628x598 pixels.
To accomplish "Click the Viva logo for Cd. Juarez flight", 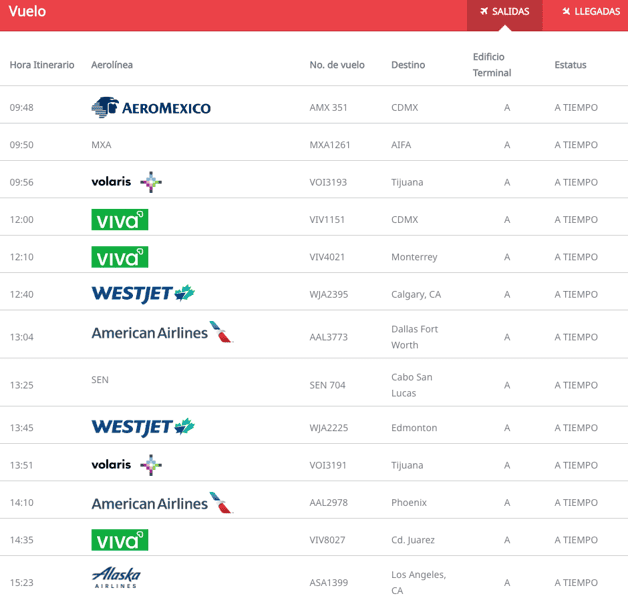I will click(x=119, y=540).
